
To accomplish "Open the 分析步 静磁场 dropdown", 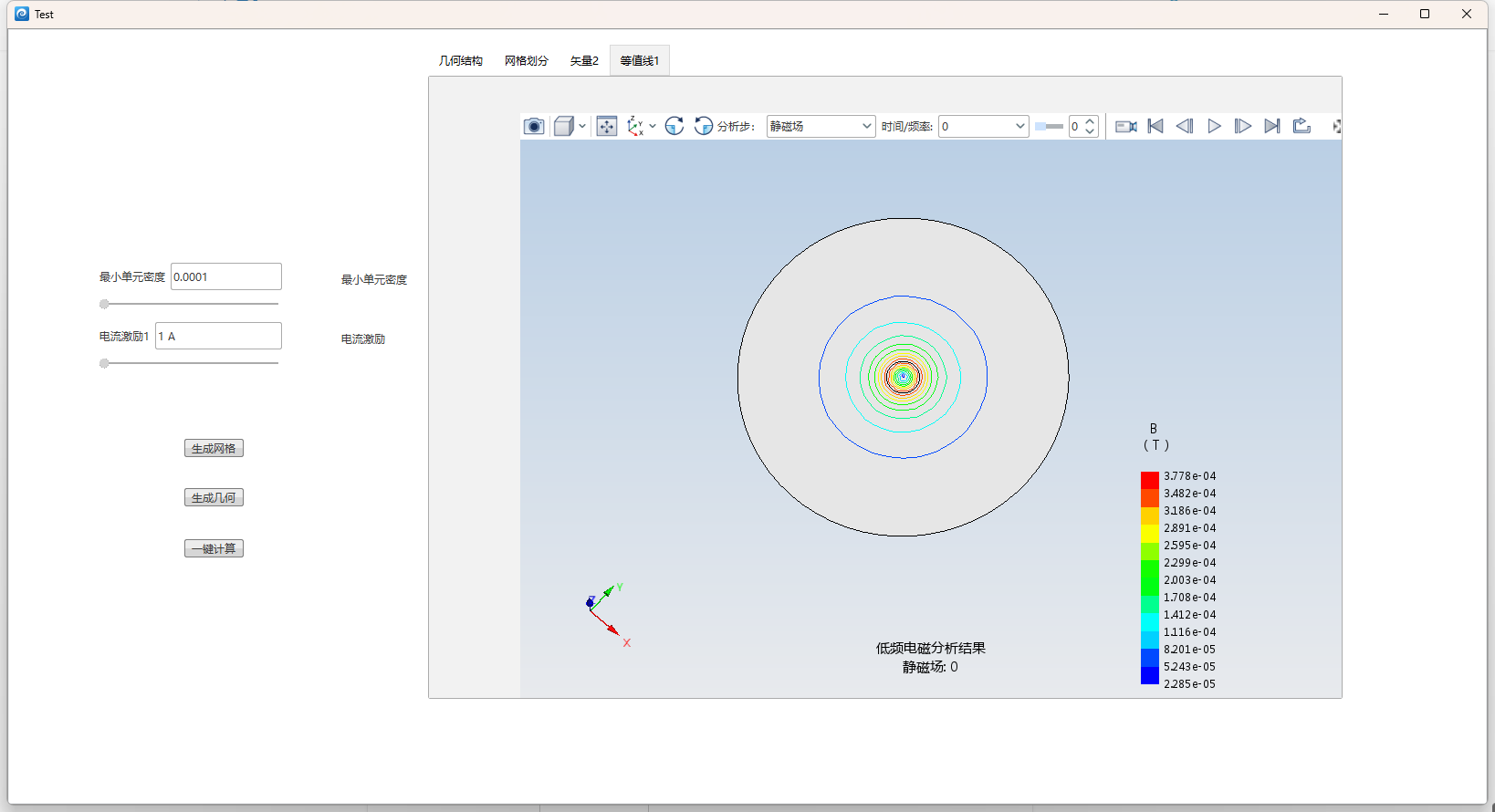I will point(821,126).
